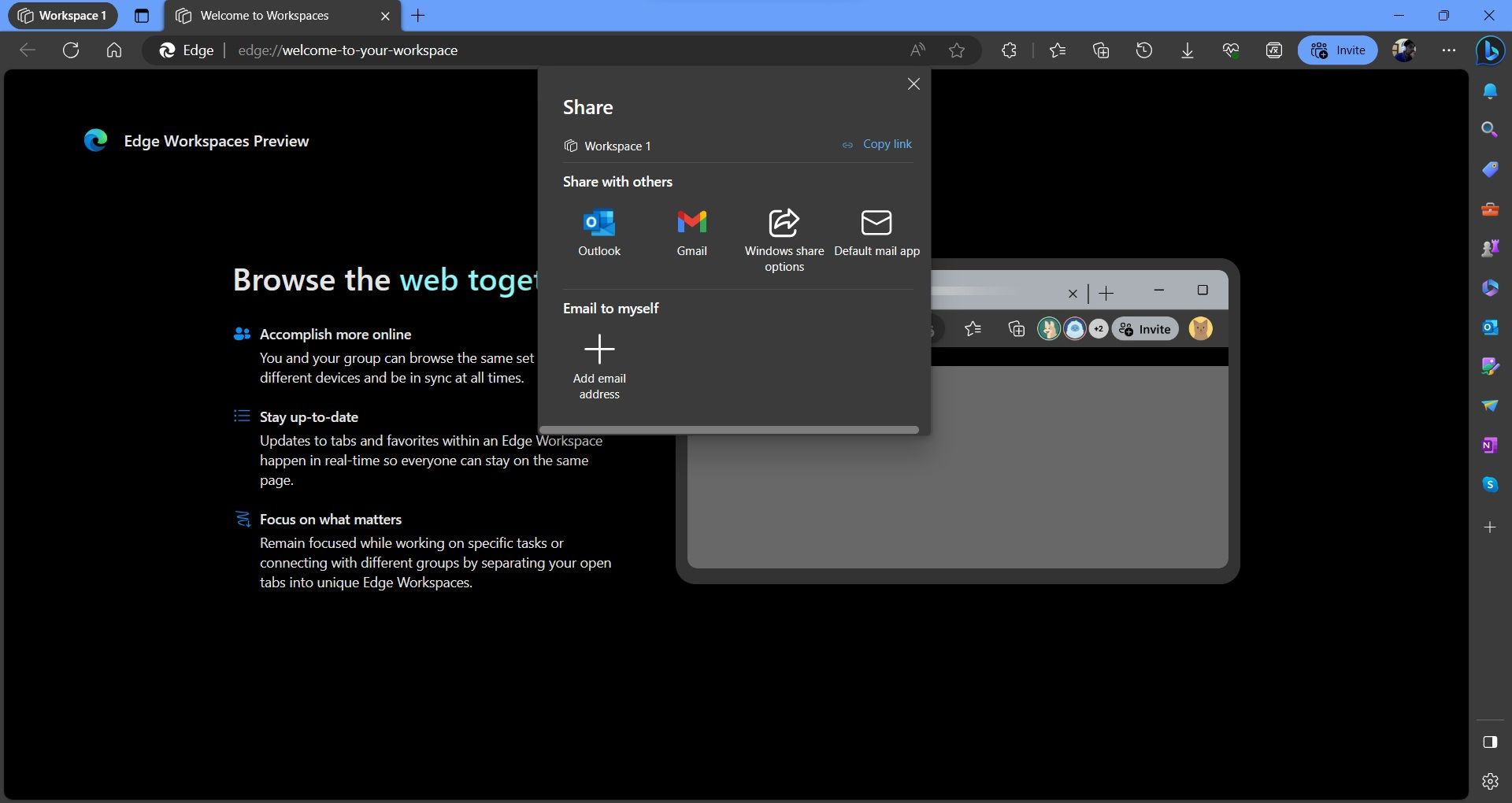Screen dimensions: 1512x803
Task: Open Browser essentials from the toolbar
Action: click(1230, 50)
